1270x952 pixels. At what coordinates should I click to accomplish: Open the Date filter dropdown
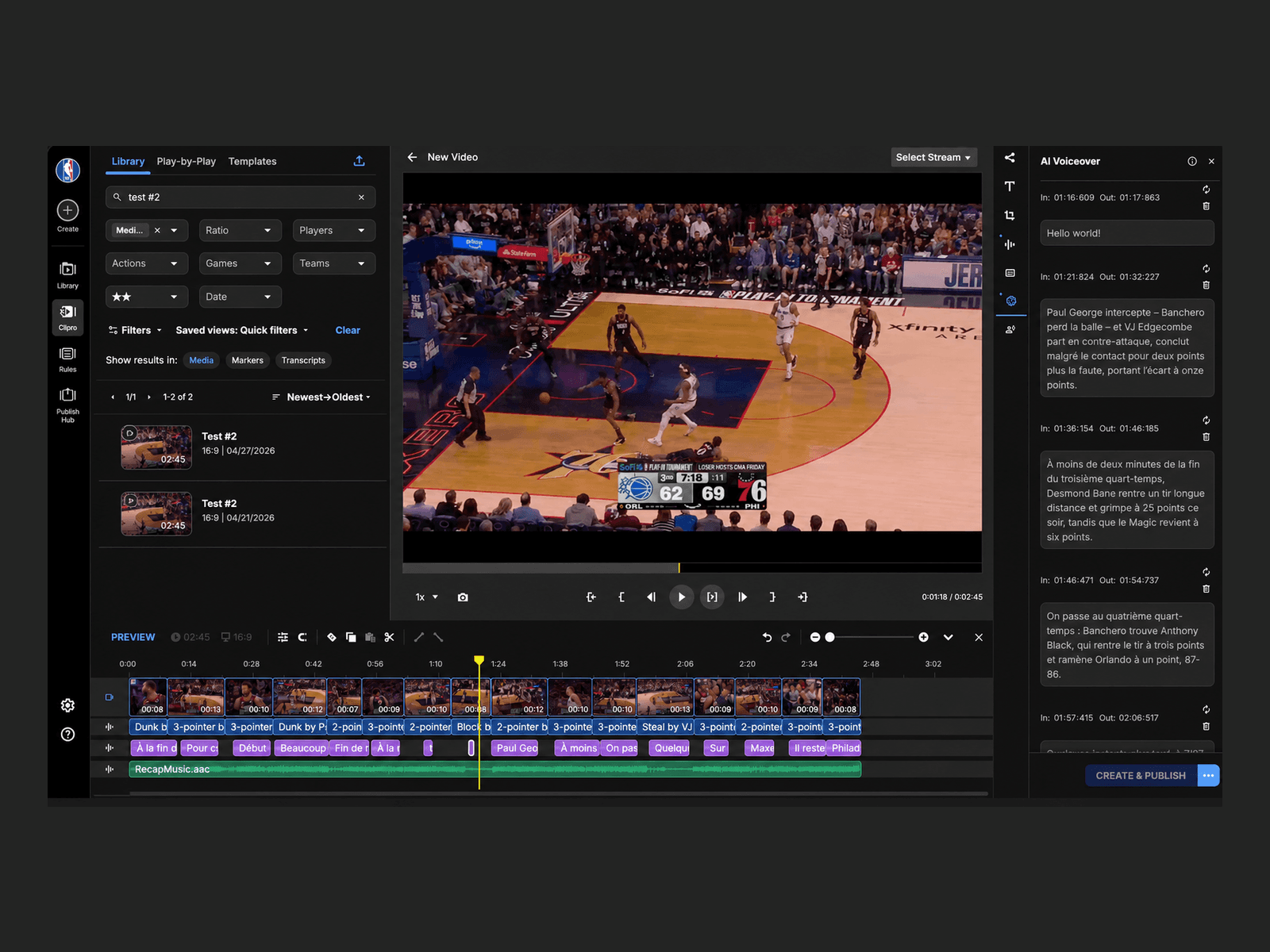click(241, 297)
